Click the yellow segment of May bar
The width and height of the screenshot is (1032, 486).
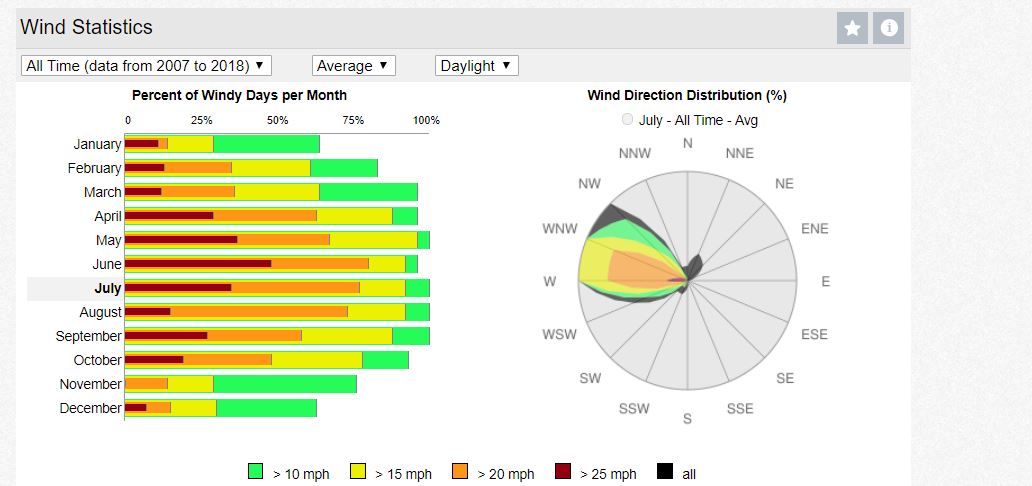[373, 240]
